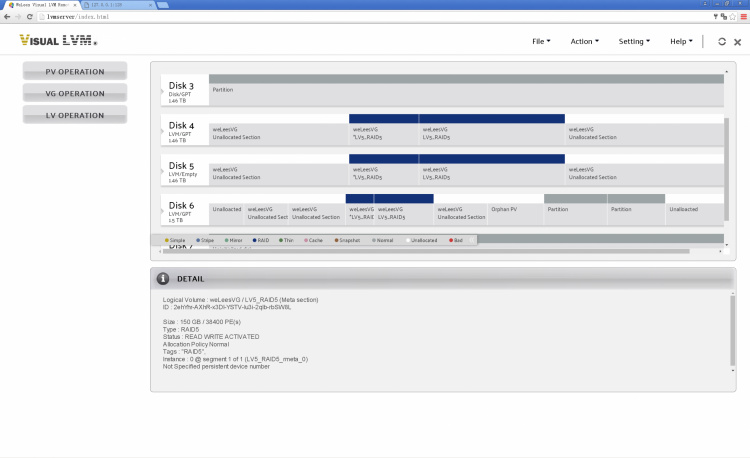The height and width of the screenshot is (458, 750).
Task: Click the info icon beside DETAIL
Action: (163, 279)
